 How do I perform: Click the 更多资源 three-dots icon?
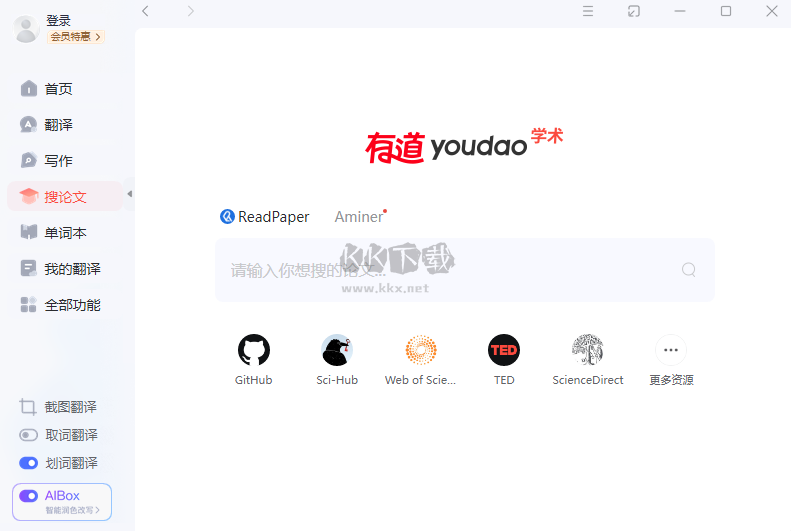671,350
